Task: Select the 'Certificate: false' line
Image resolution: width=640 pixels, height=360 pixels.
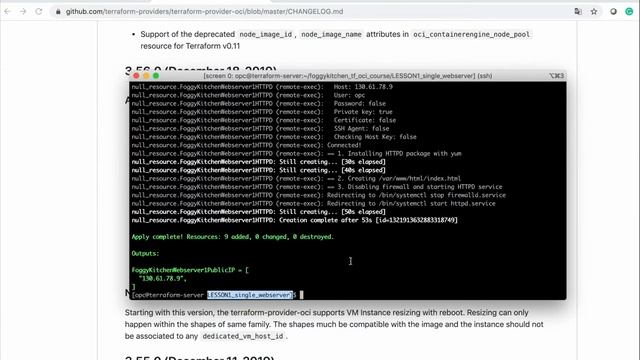Action: (263, 120)
